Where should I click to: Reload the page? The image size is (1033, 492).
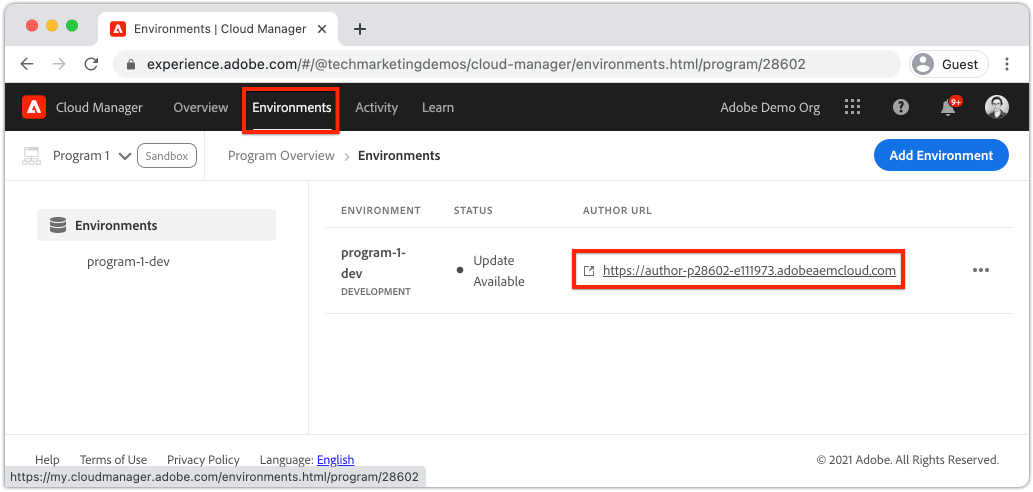pyautogui.click(x=92, y=65)
